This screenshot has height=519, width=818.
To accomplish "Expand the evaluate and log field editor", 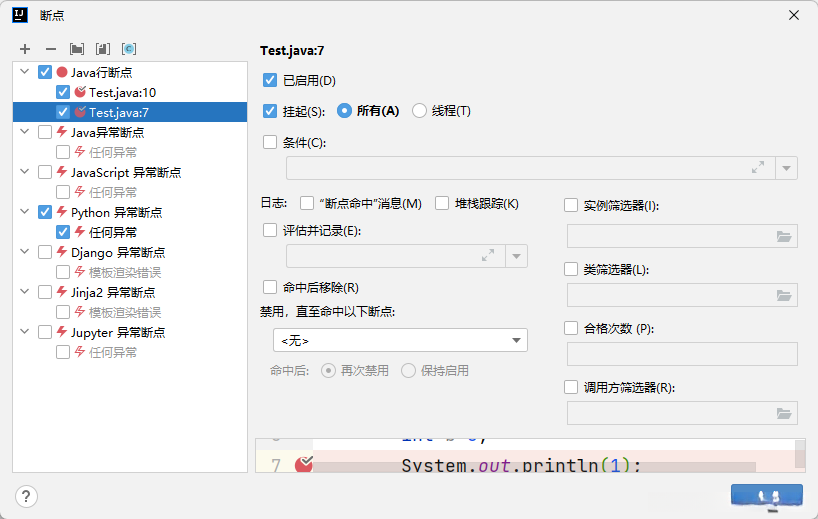I will click(x=488, y=256).
